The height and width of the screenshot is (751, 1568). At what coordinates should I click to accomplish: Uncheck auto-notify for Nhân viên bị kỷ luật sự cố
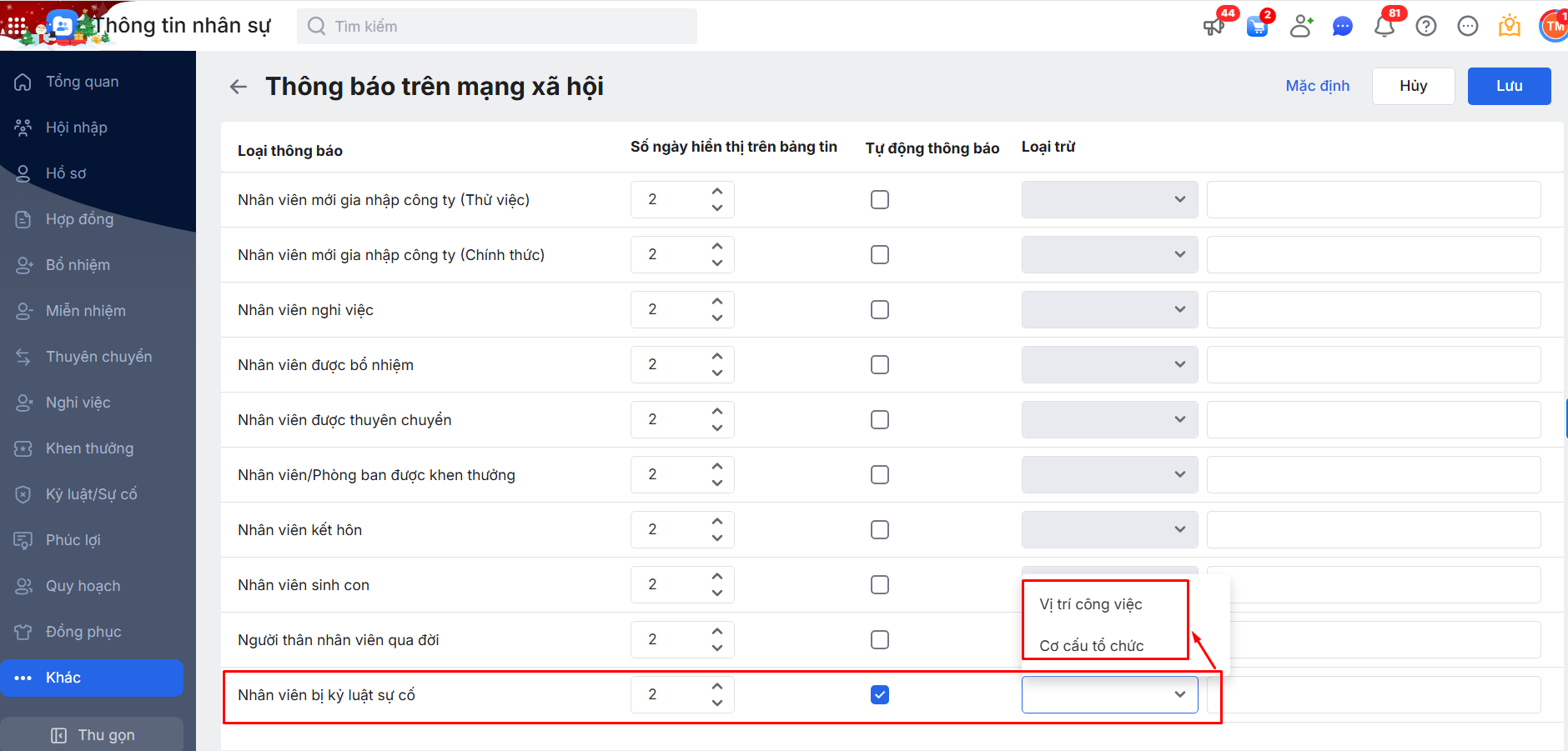(x=880, y=694)
